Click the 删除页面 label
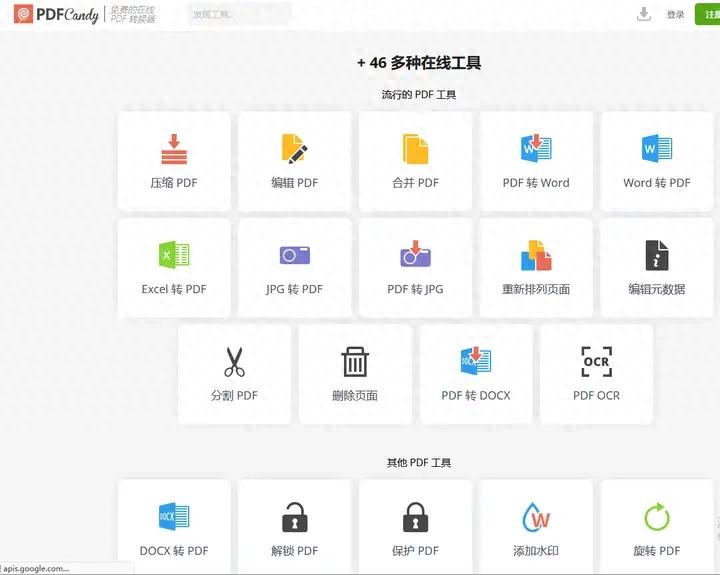This screenshot has height=575, width=720. (355, 395)
